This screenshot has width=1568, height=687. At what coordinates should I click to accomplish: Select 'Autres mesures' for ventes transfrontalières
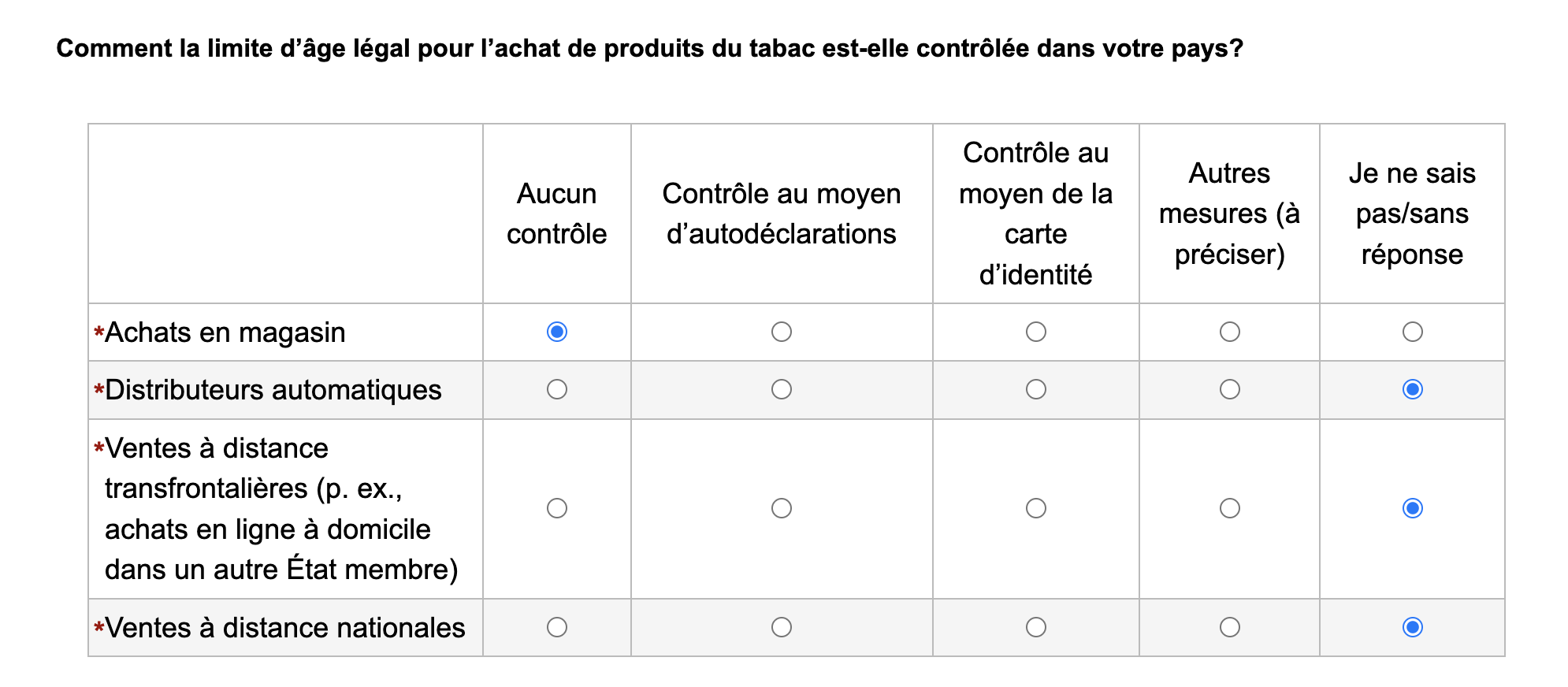[x=1230, y=508]
